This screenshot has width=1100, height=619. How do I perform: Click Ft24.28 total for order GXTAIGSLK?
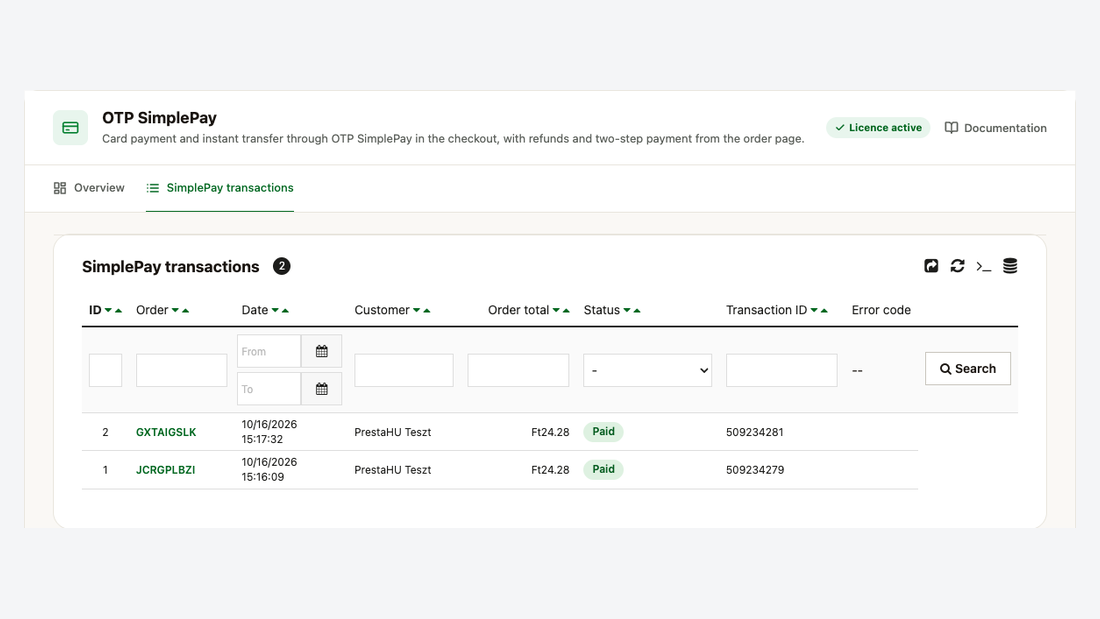[x=550, y=432]
